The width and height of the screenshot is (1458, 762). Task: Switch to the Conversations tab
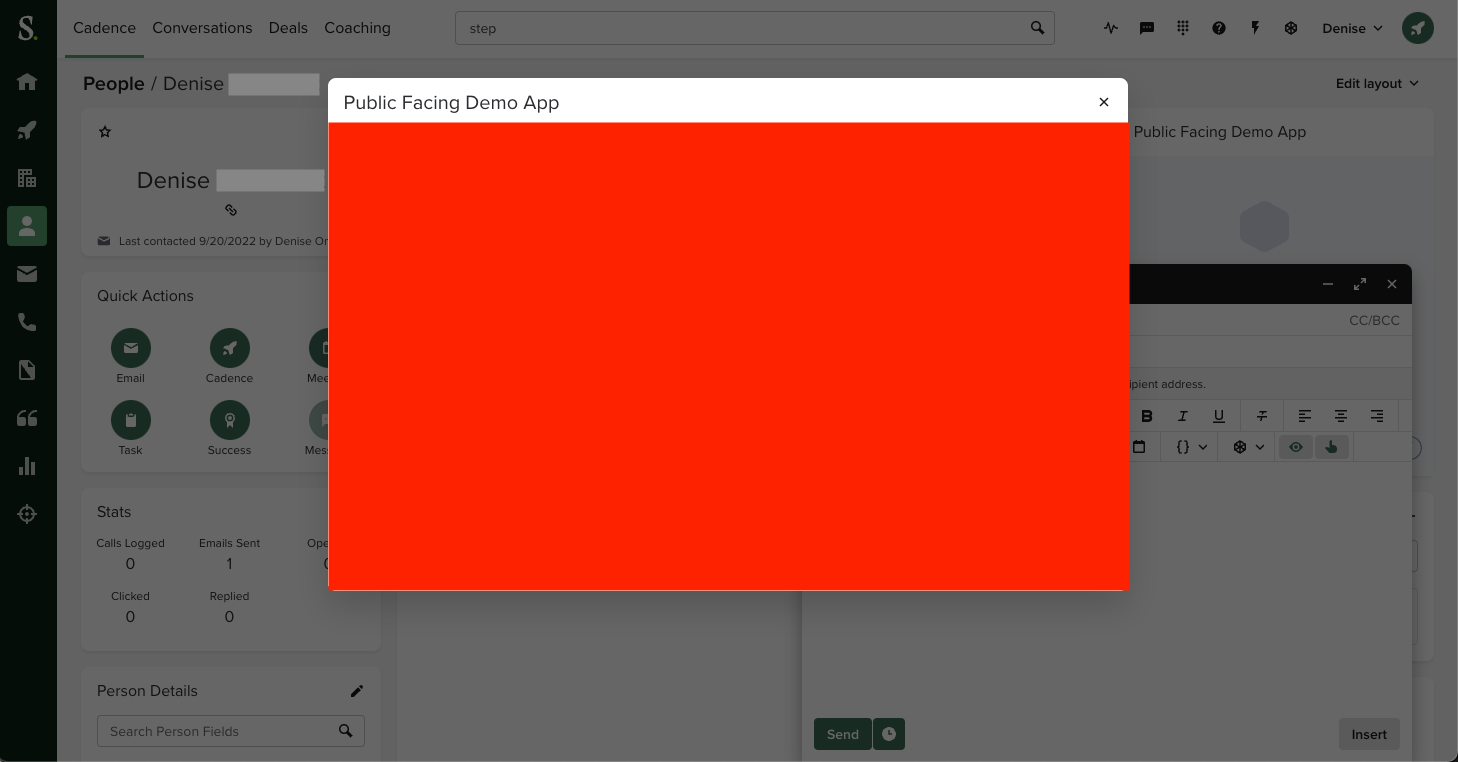pyautogui.click(x=202, y=28)
